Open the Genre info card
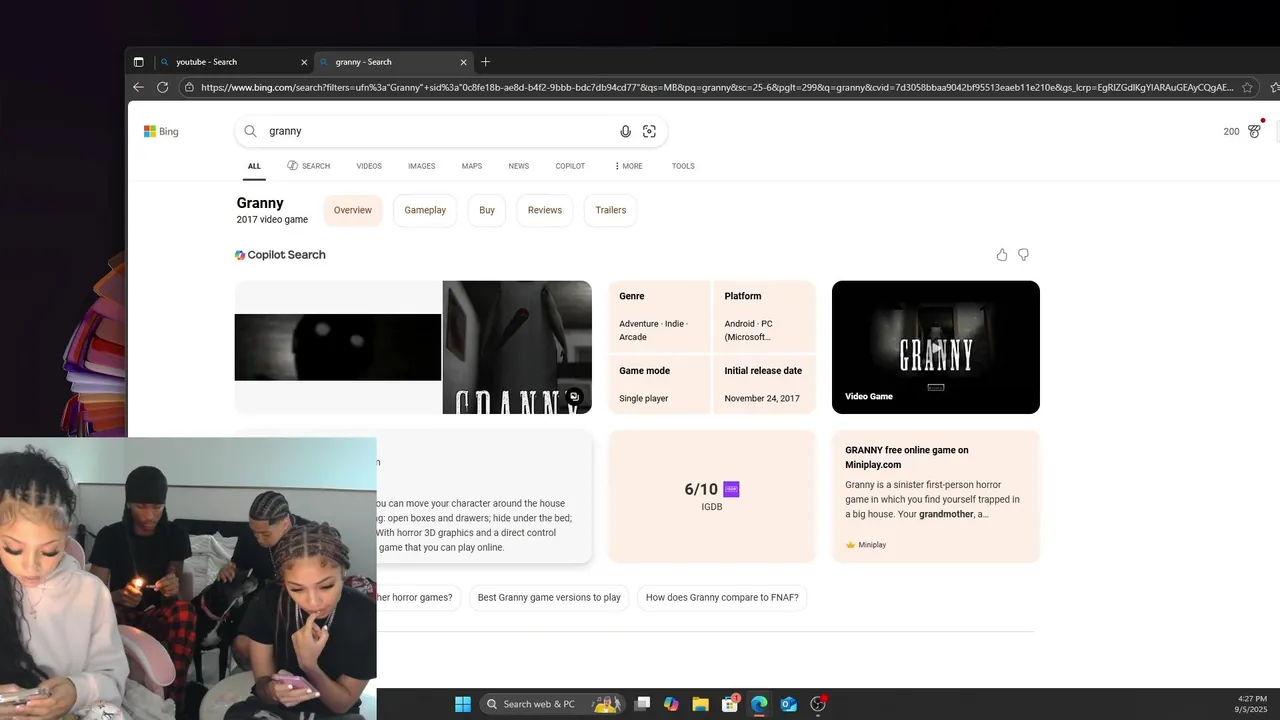Screen dimensions: 1280x720 (659, 316)
